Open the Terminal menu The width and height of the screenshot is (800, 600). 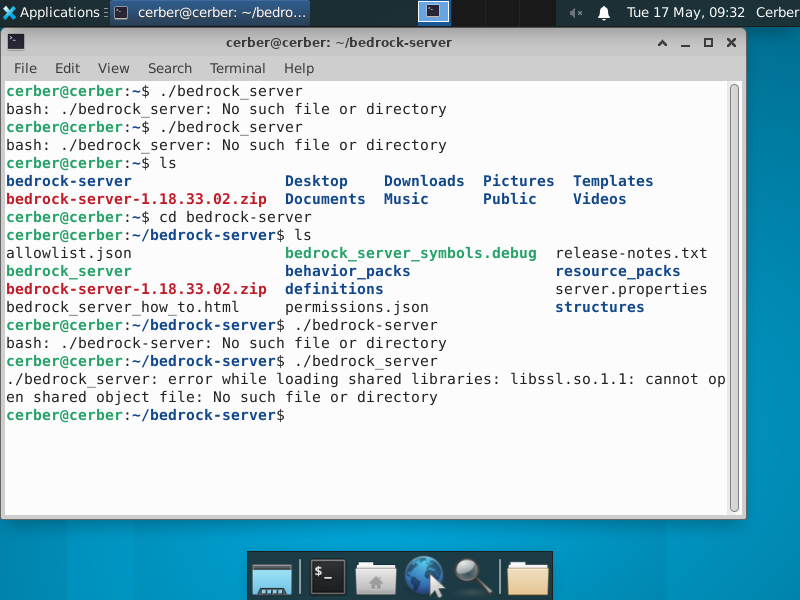(x=237, y=68)
